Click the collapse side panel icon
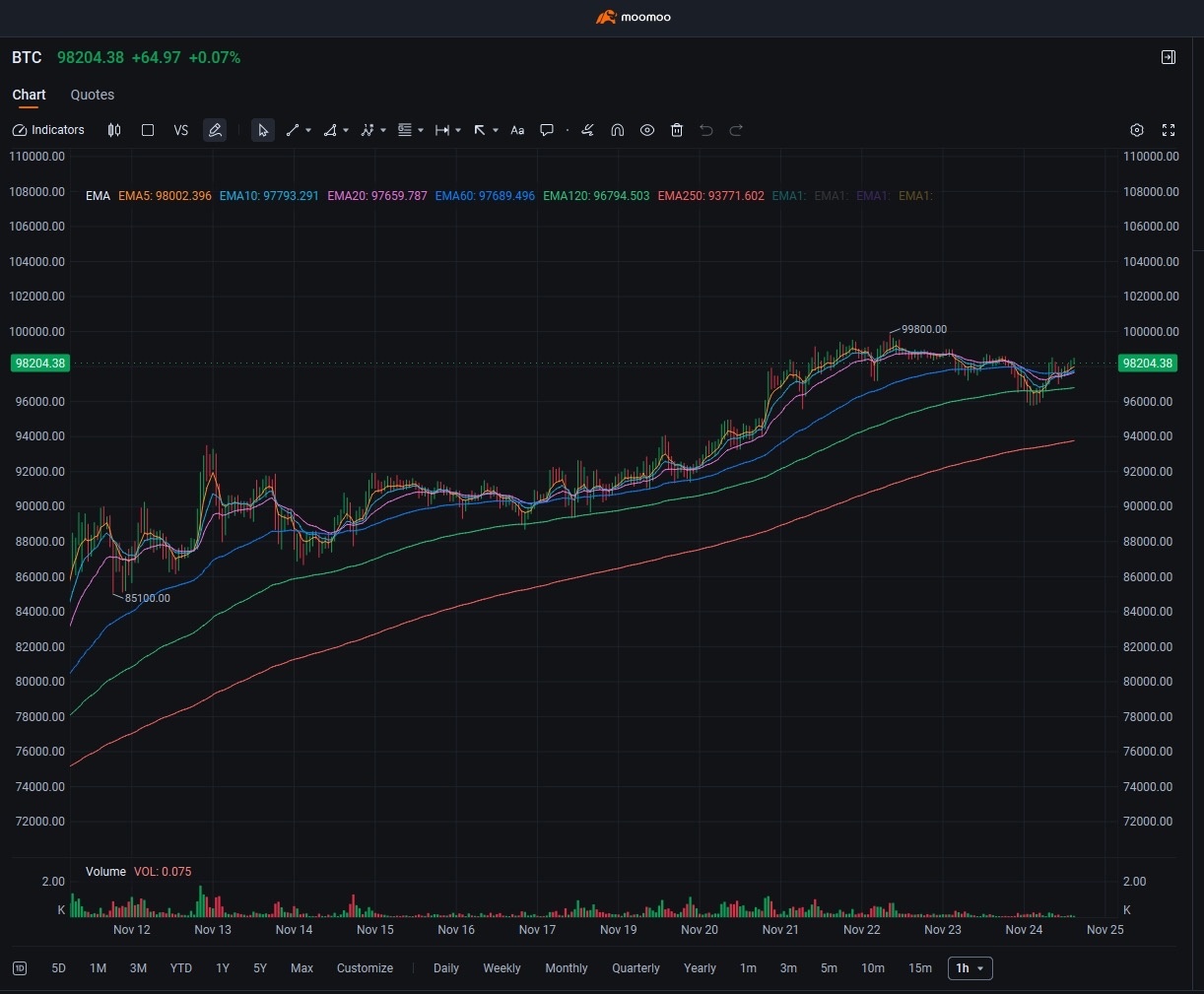The height and width of the screenshot is (994, 1204). [1169, 57]
